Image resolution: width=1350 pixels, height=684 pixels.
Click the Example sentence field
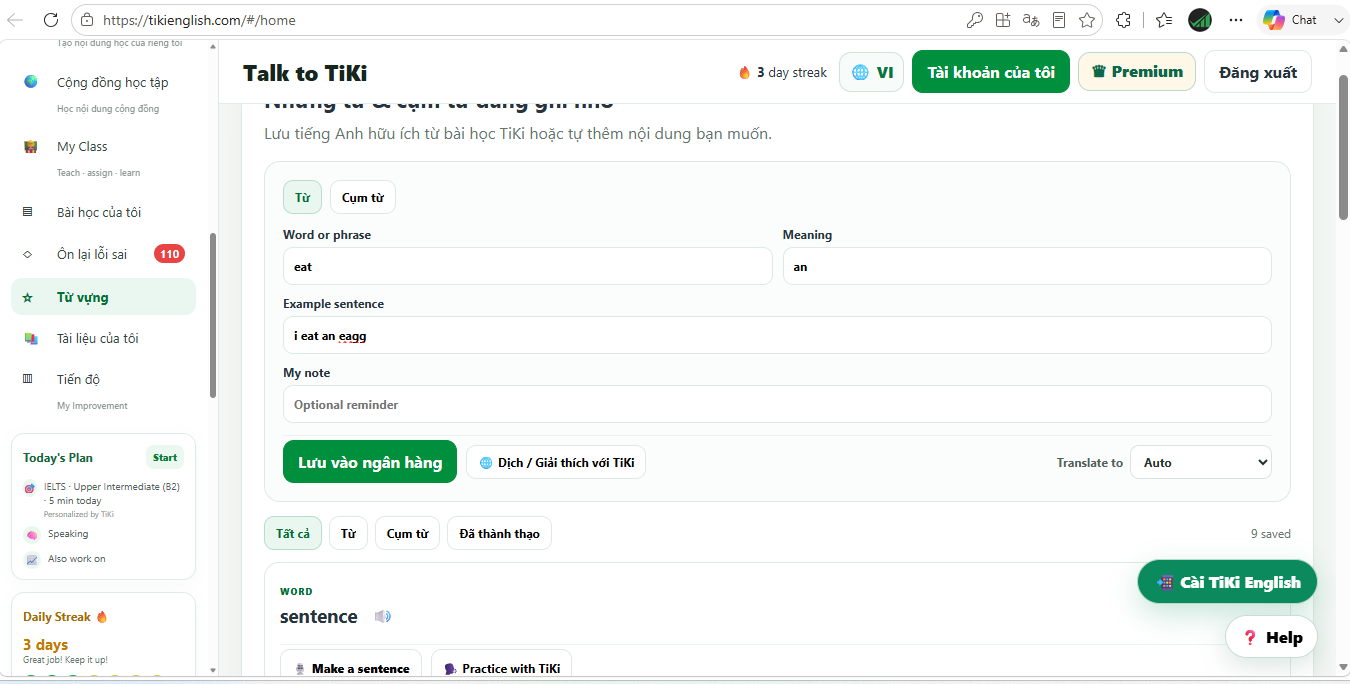(x=777, y=335)
